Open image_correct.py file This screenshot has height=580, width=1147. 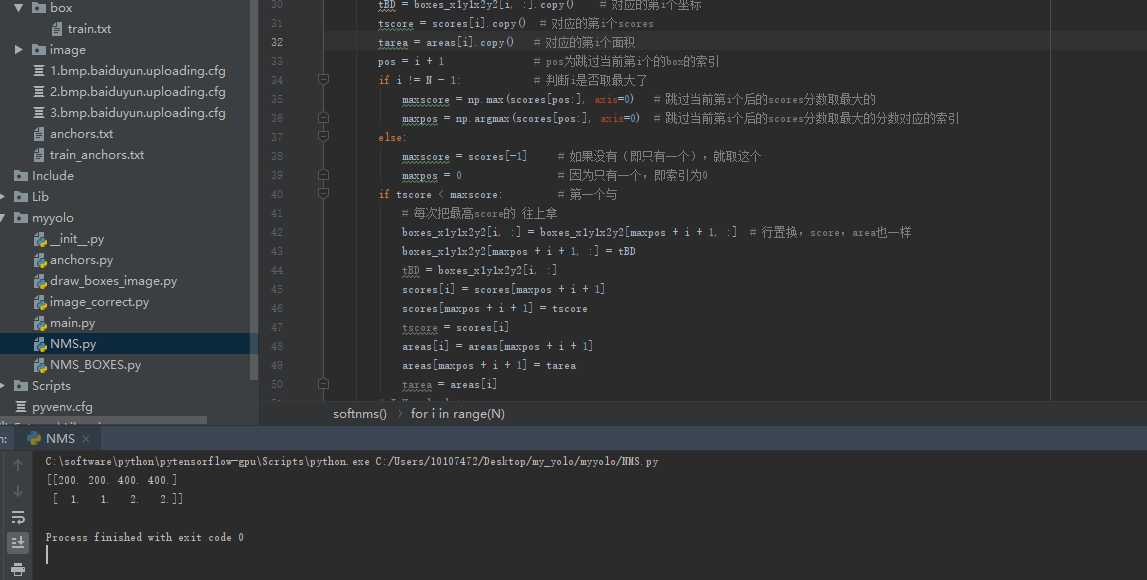99,302
